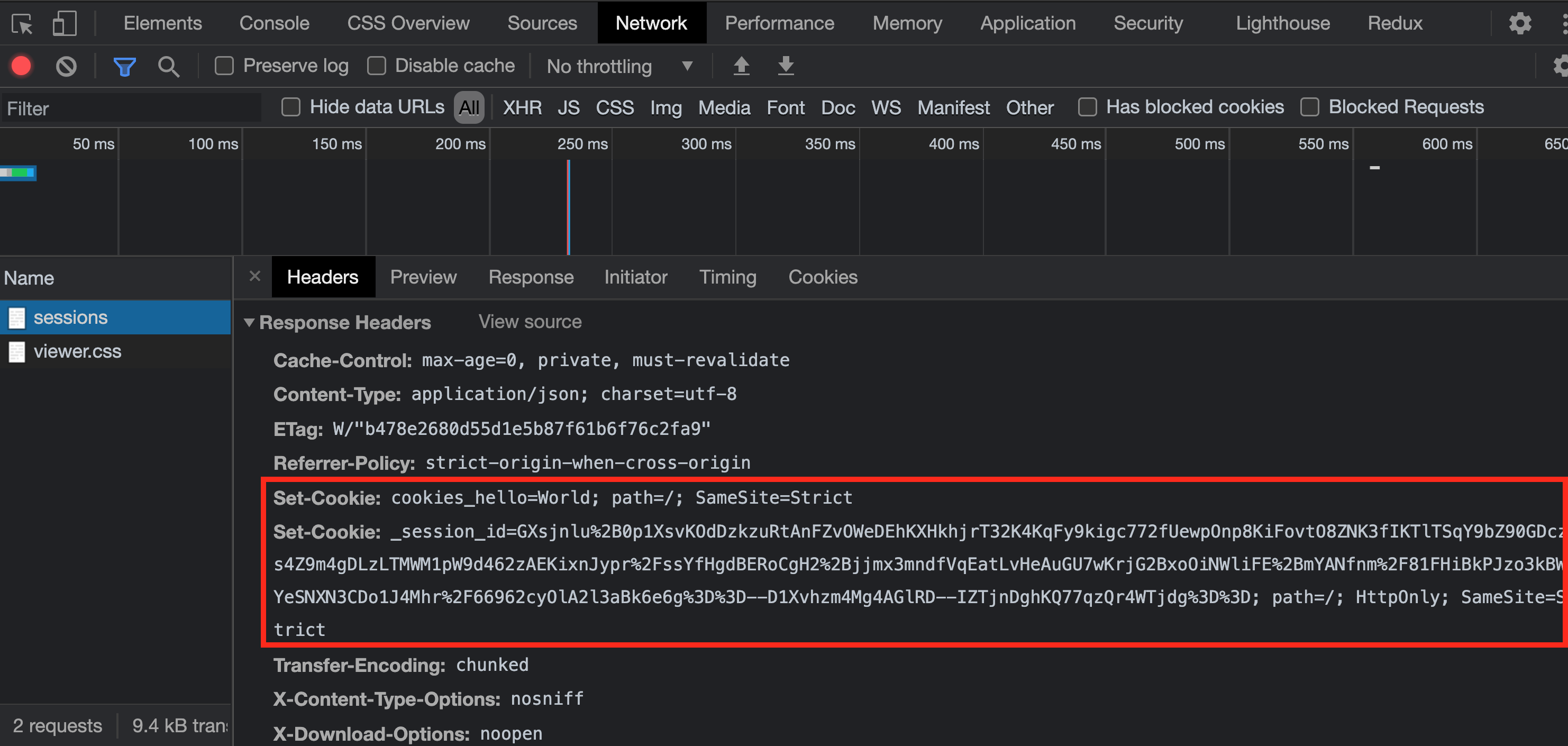Viewport: 1568px width, 746px height.
Task: Open network search with magnifier icon
Action: 168,66
